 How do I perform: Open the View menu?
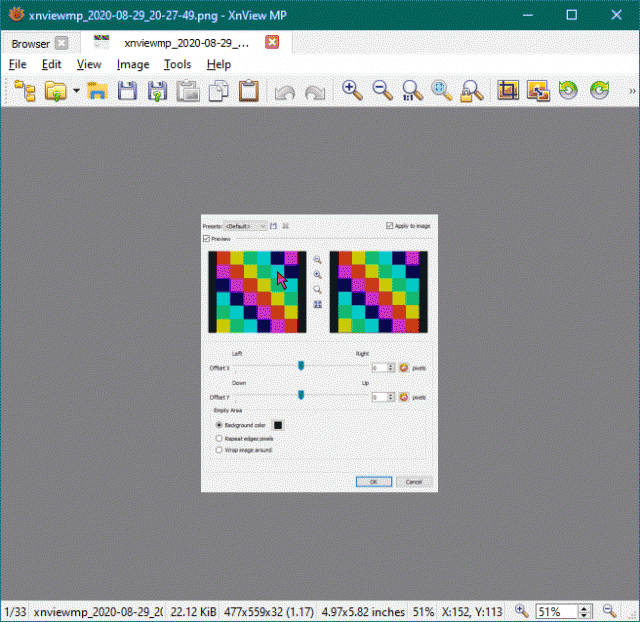point(89,64)
